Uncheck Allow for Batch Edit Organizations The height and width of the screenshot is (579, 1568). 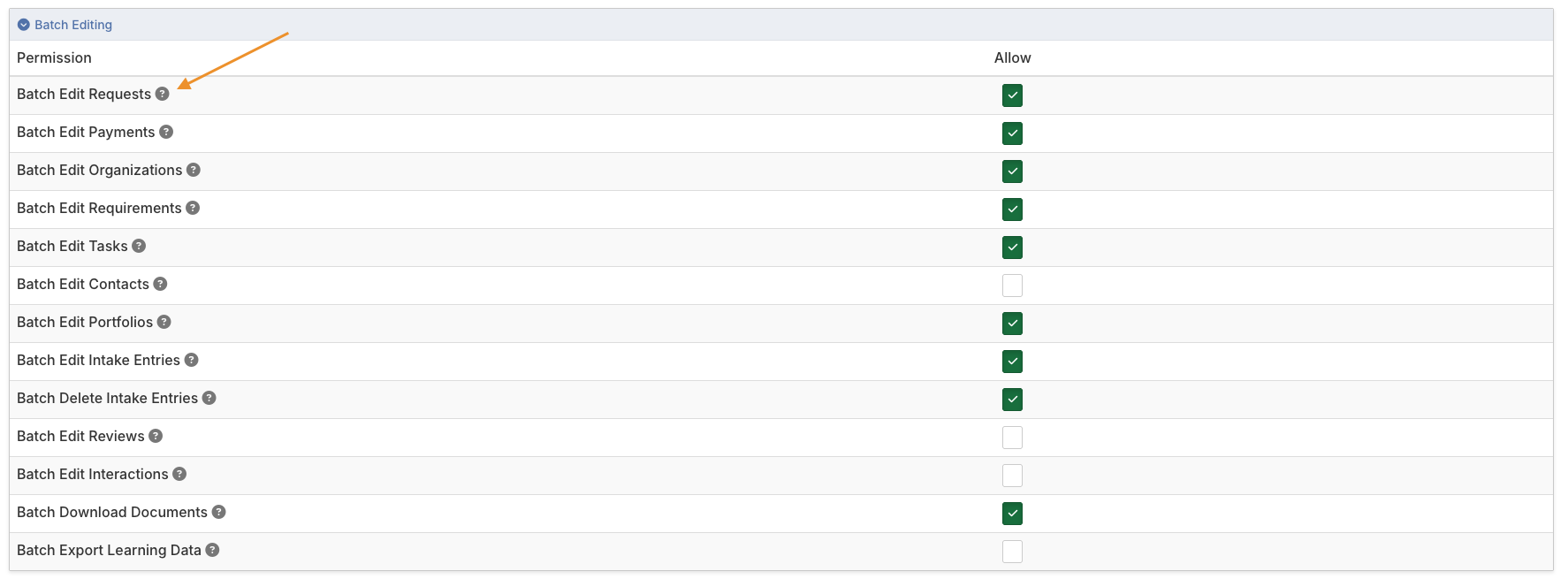click(1012, 171)
